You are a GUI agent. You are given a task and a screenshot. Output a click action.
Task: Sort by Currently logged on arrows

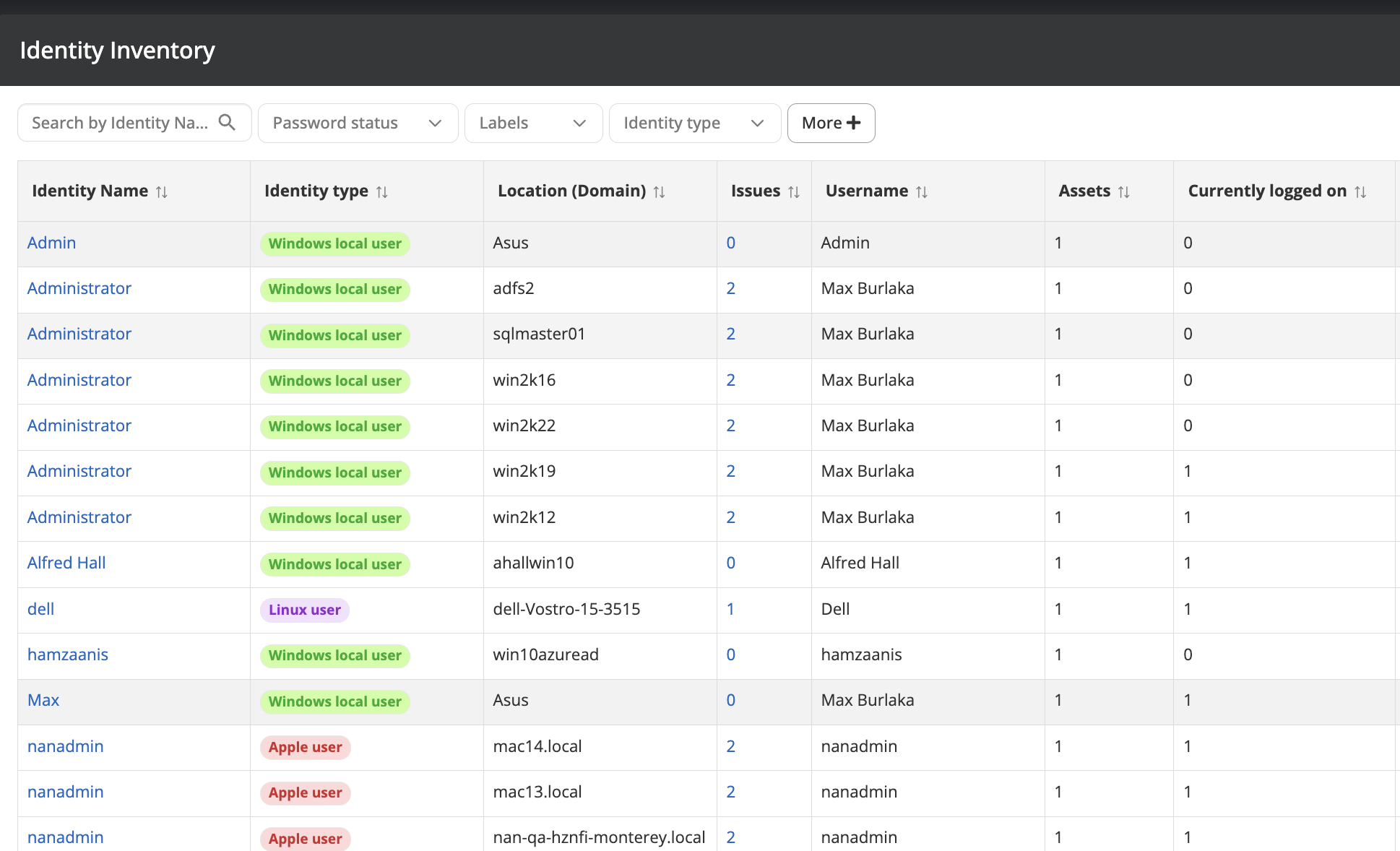click(1360, 192)
